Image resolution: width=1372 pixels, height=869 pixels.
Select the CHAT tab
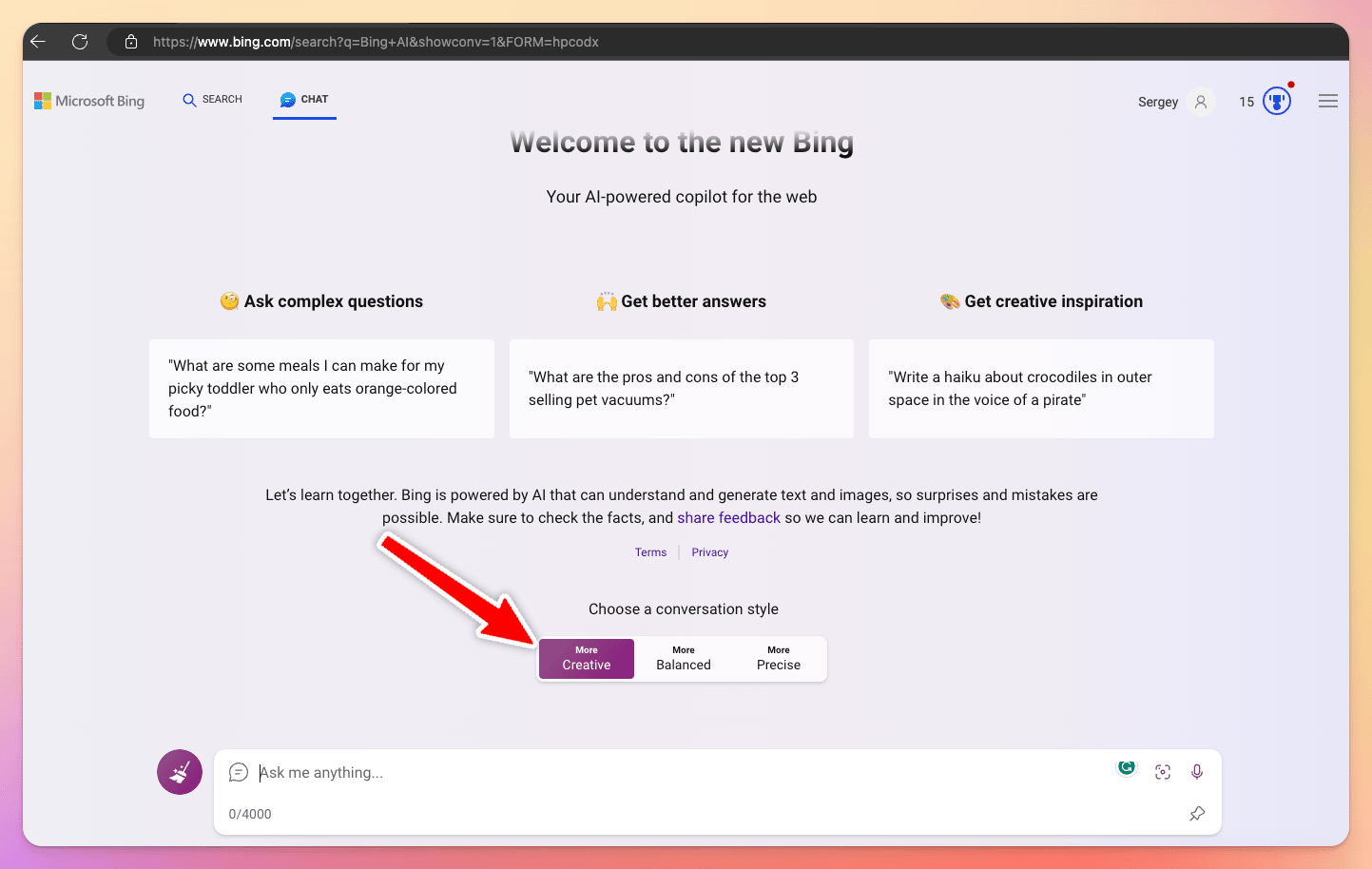point(304,100)
